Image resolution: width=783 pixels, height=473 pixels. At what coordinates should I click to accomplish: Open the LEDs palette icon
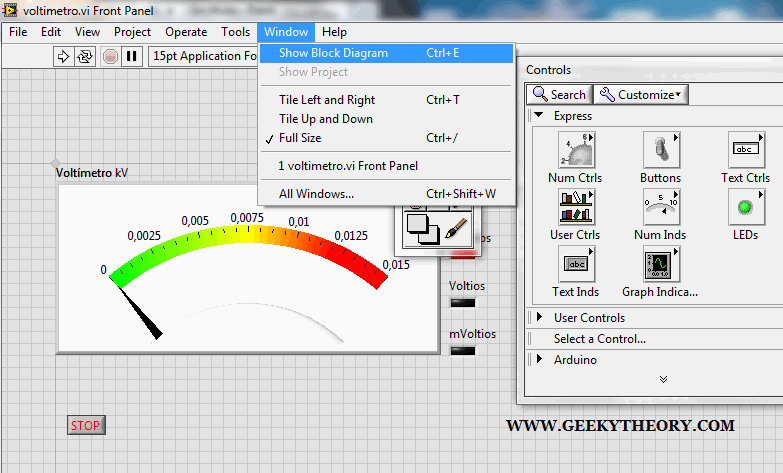[746, 207]
